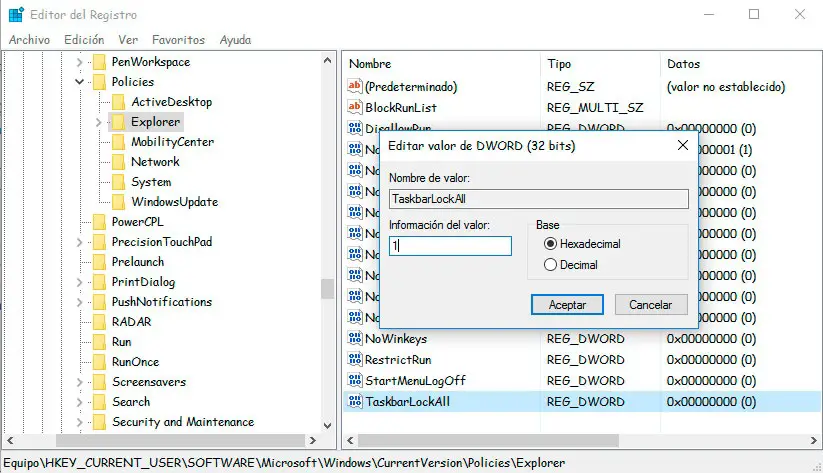Image resolution: width=823 pixels, height=473 pixels.
Task: Open the Edición menu
Action: pyautogui.click(x=84, y=40)
